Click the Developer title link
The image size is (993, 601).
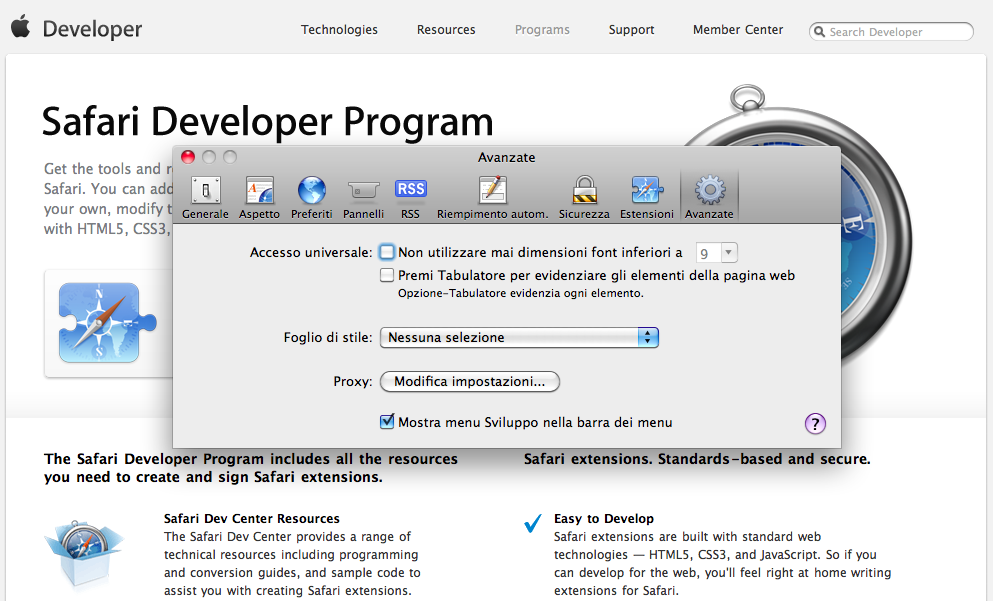[92, 29]
